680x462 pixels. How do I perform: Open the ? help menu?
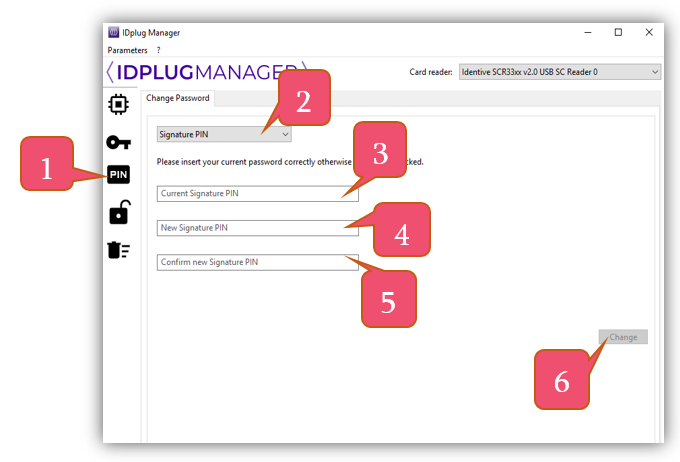pyautogui.click(x=158, y=50)
